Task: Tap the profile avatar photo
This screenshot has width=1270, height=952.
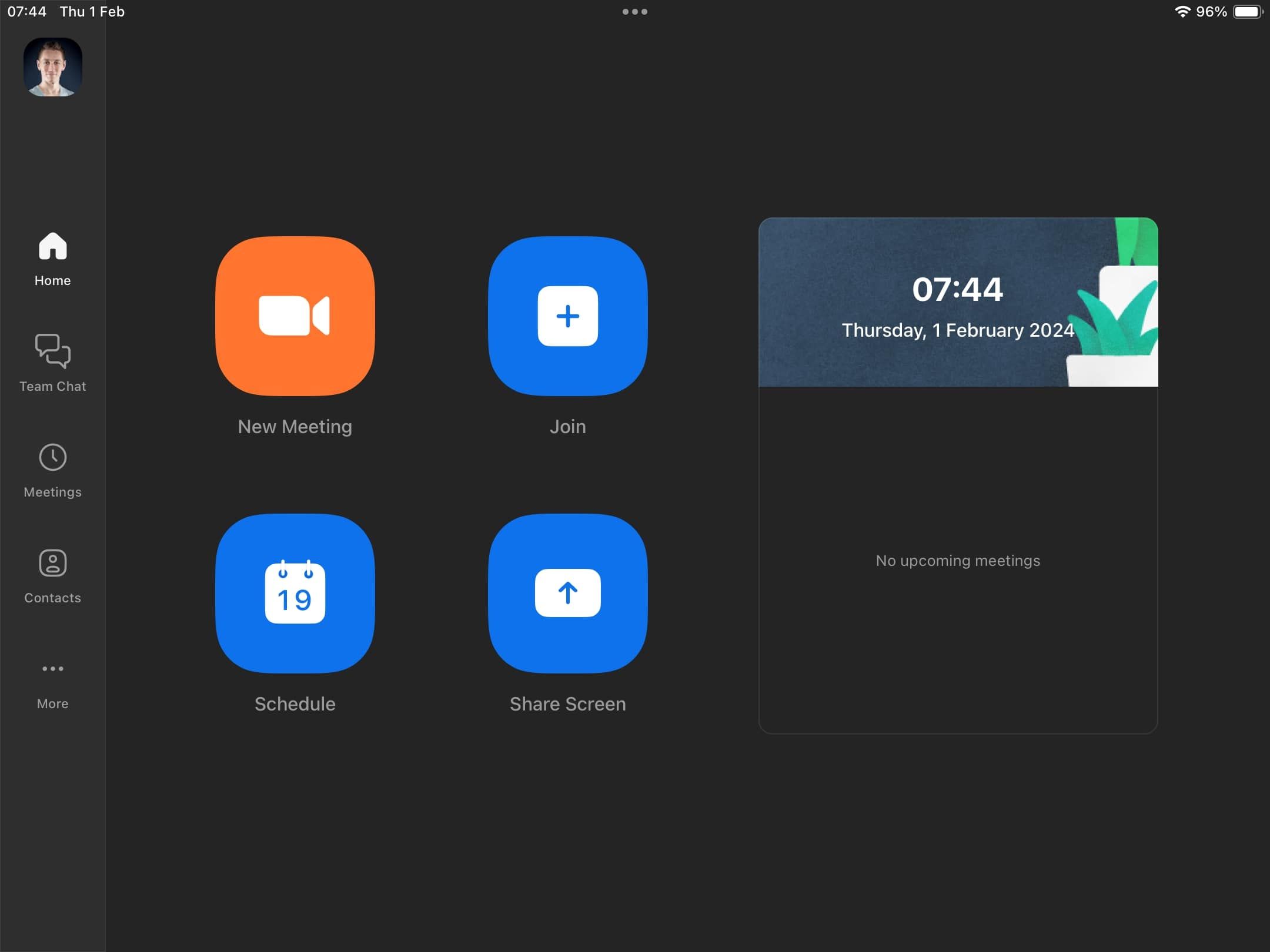Action: (52, 67)
